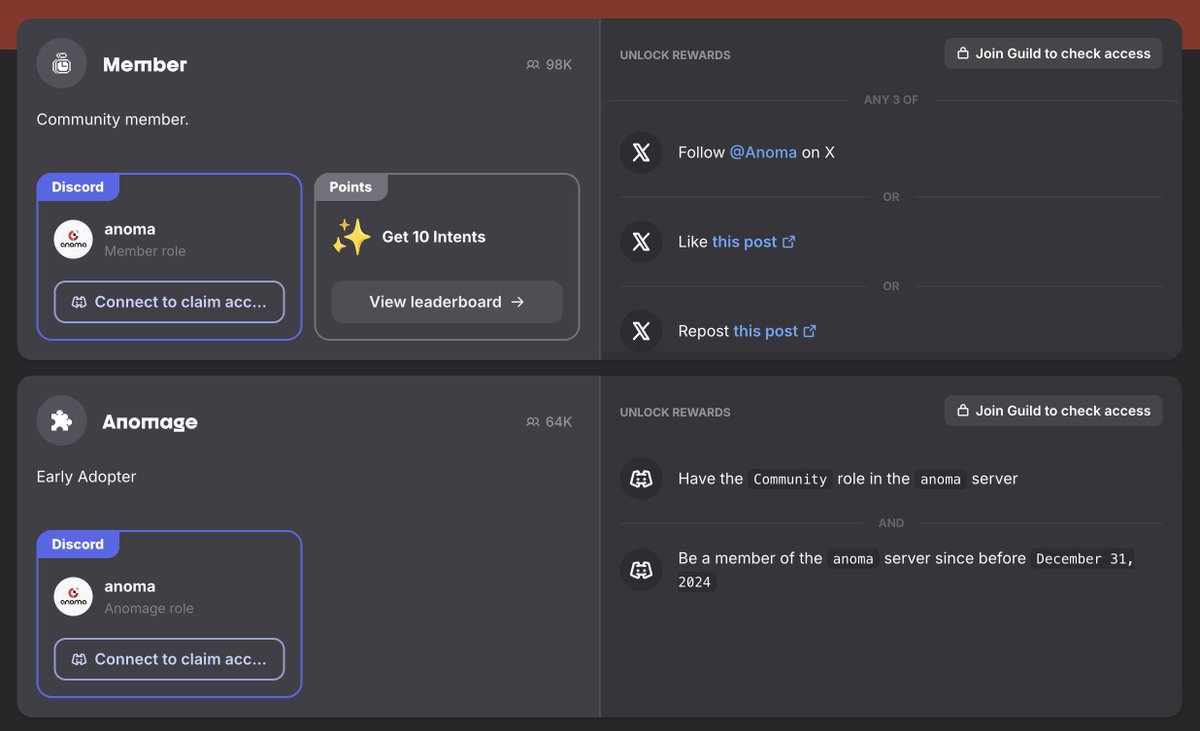Click the 'AND' separator label
1200x731 pixels.
891,523
